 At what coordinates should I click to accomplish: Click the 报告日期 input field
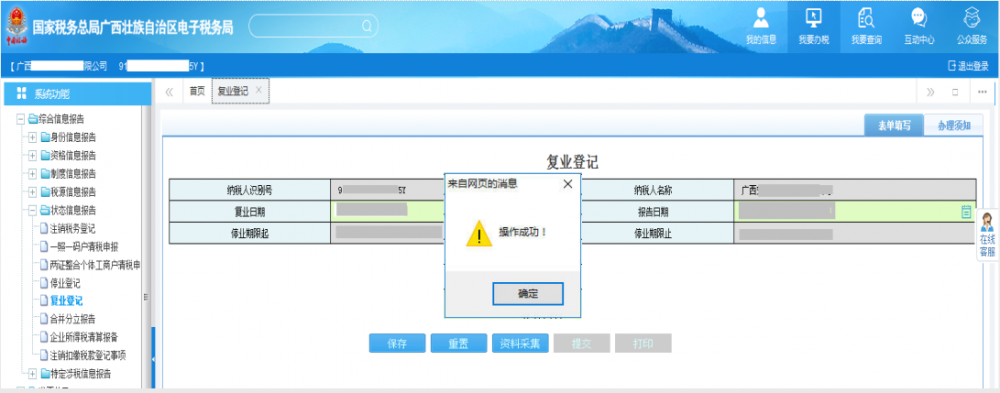[x=855, y=211]
